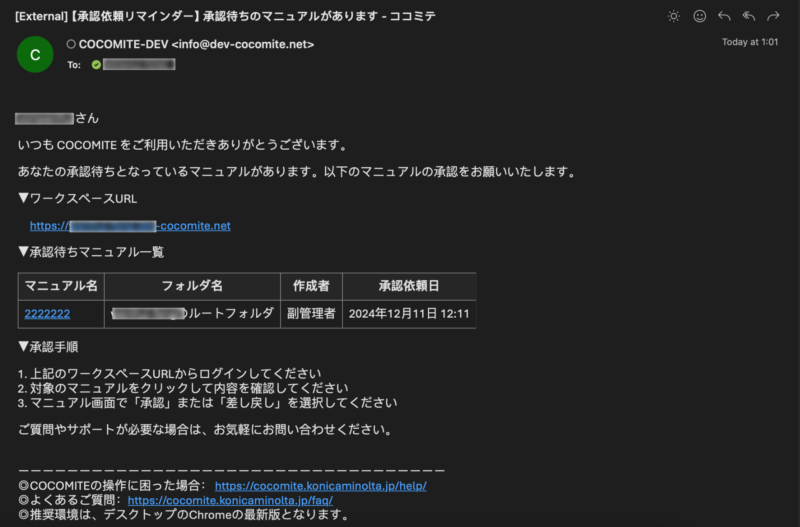This screenshot has width=800, height=527.
Task: Click the blurred recipient address after To:
Action: pyautogui.click(x=139, y=64)
